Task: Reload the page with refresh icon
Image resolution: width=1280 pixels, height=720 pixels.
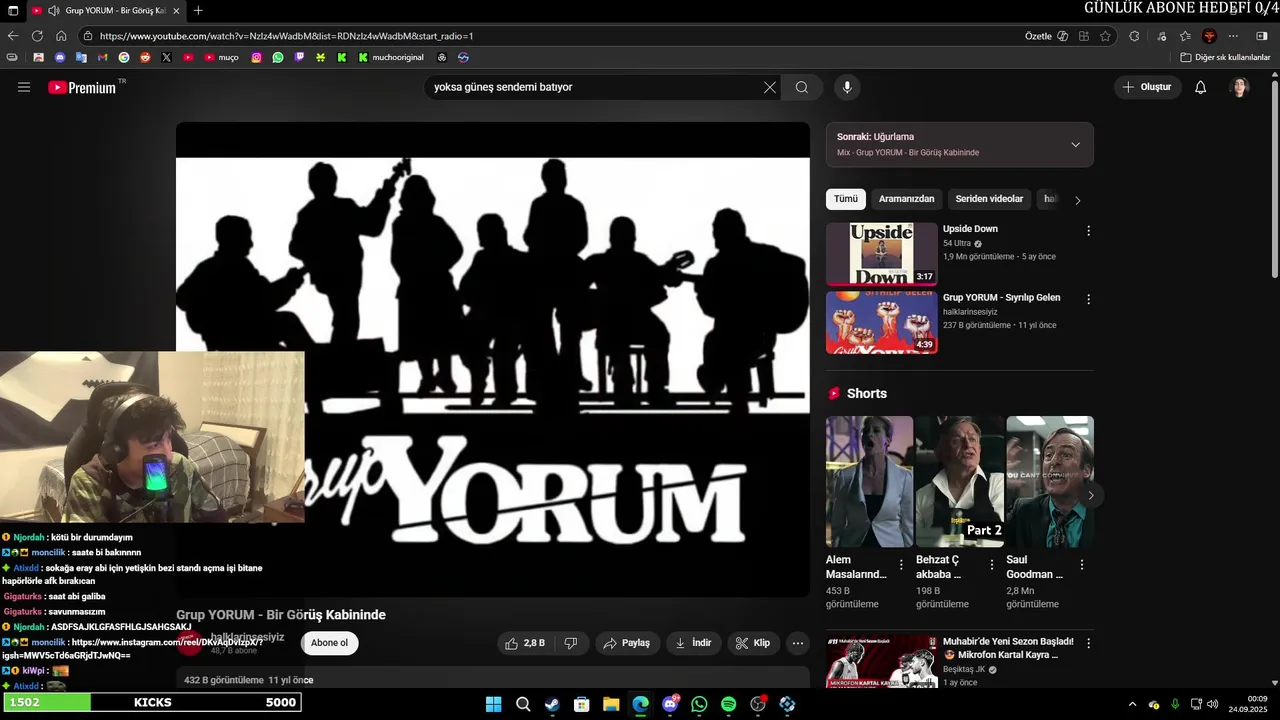Action: [x=37, y=36]
